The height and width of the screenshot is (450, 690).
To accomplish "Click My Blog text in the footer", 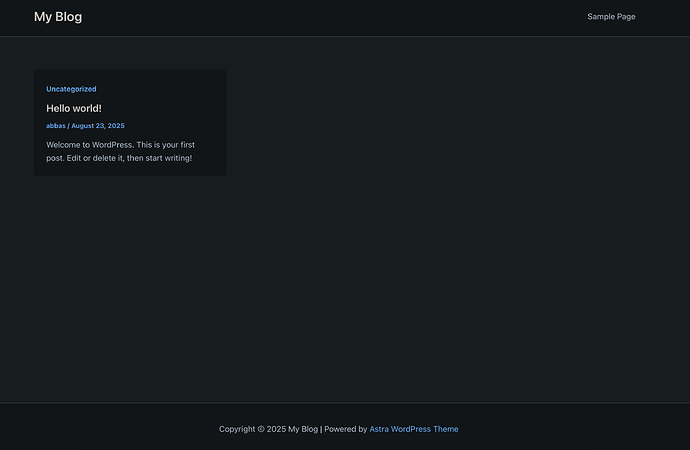I will tap(303, 429).
